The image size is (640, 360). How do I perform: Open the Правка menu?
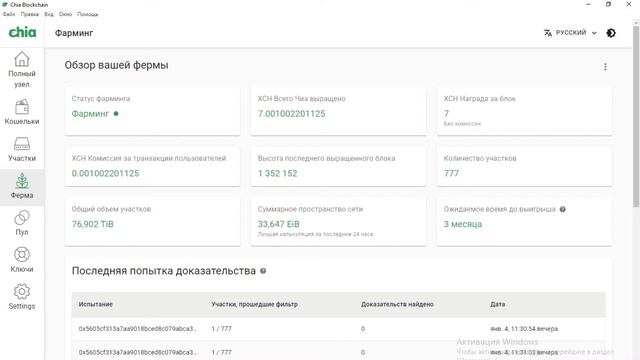(30, 14)
